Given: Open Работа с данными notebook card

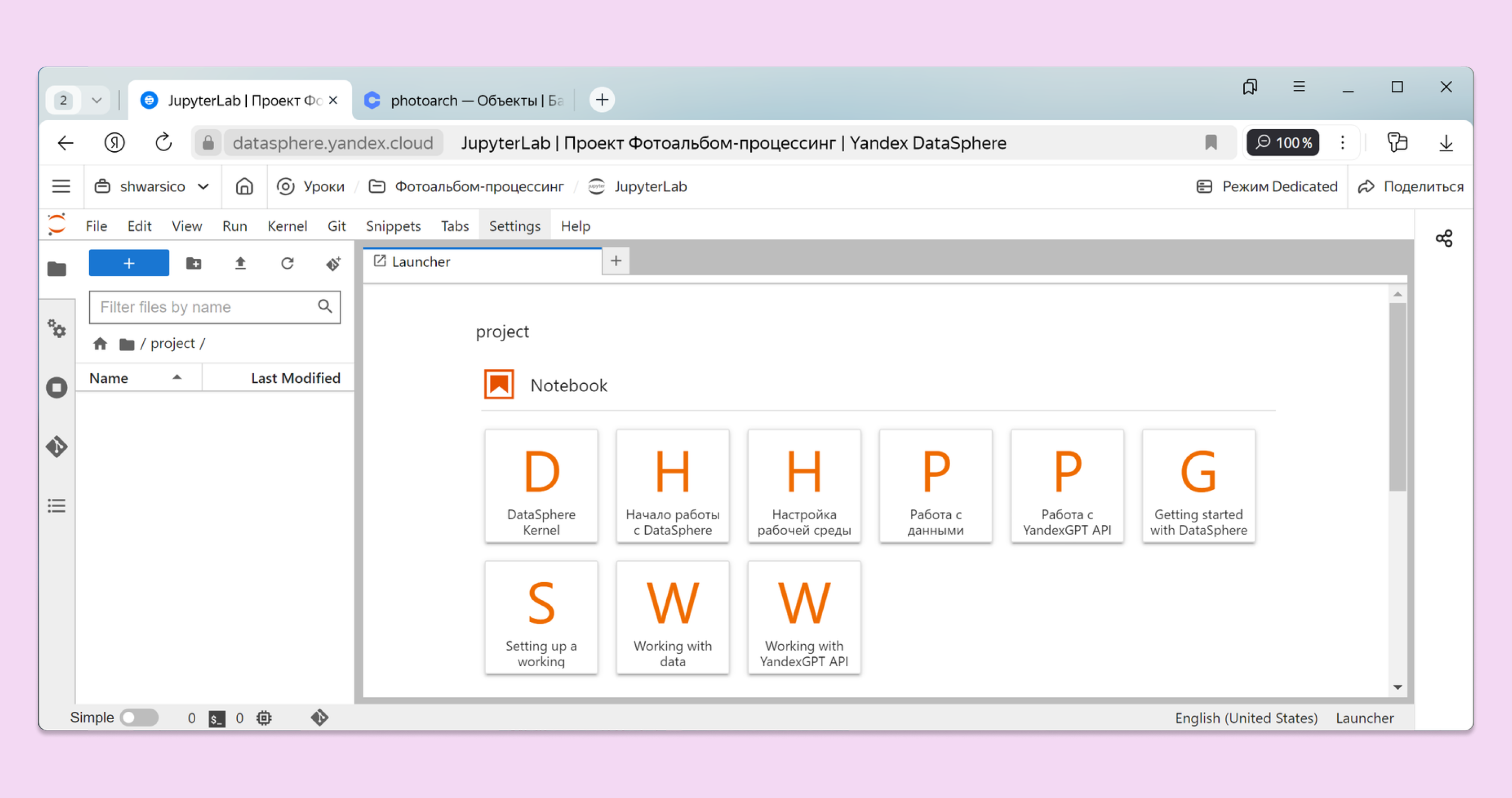Looking at the screenshot, I should tap(936, 486).
